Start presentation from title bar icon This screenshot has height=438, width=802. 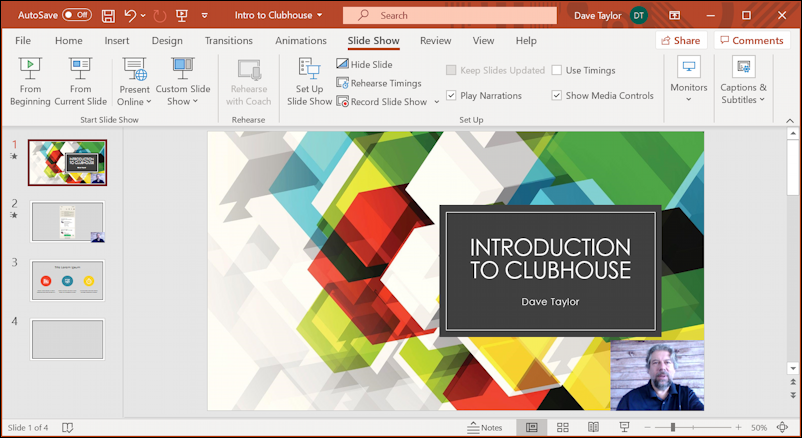[182, 15]
